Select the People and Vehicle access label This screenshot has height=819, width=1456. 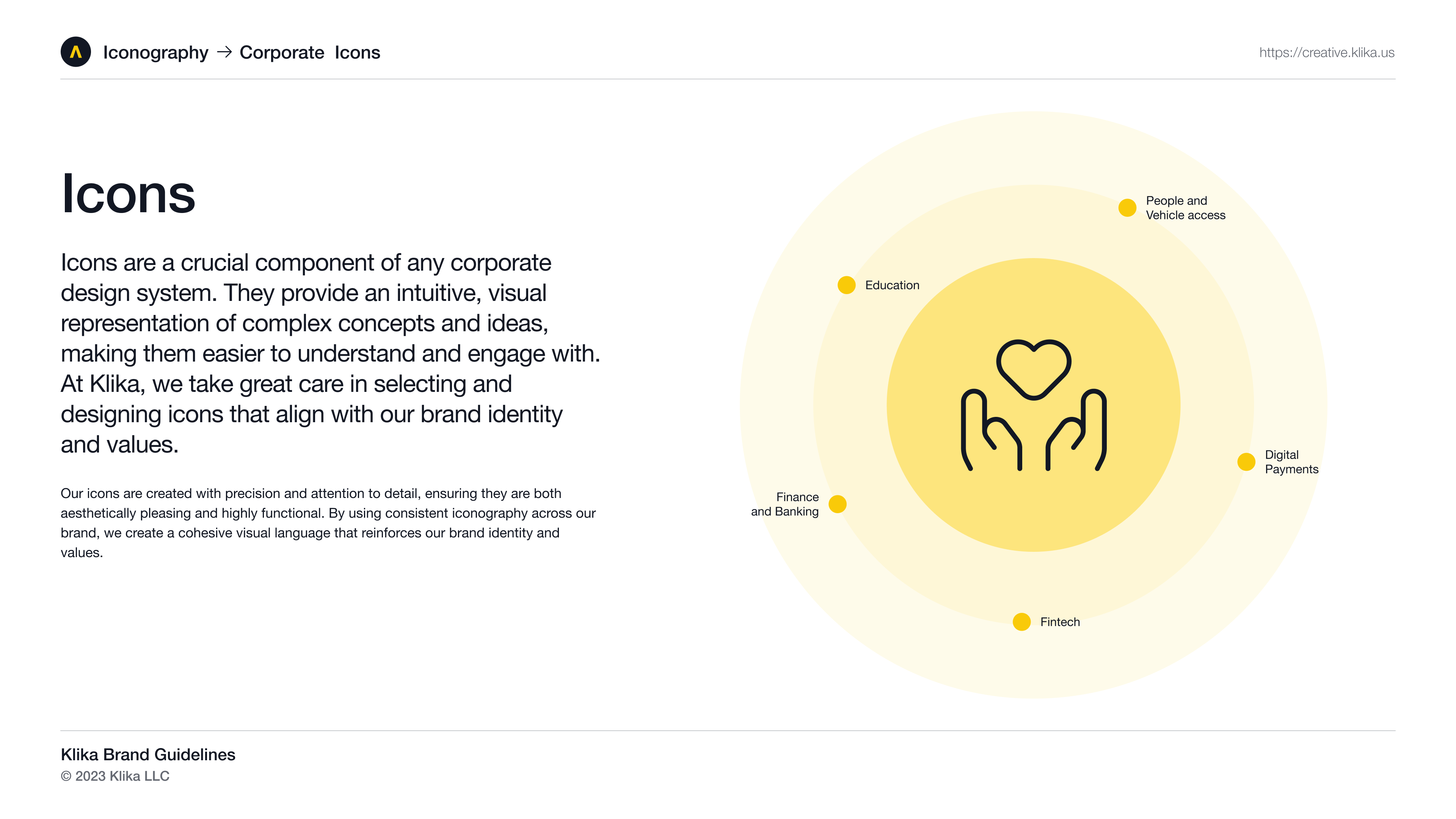pyautogui.click(x=1185, y=208)
